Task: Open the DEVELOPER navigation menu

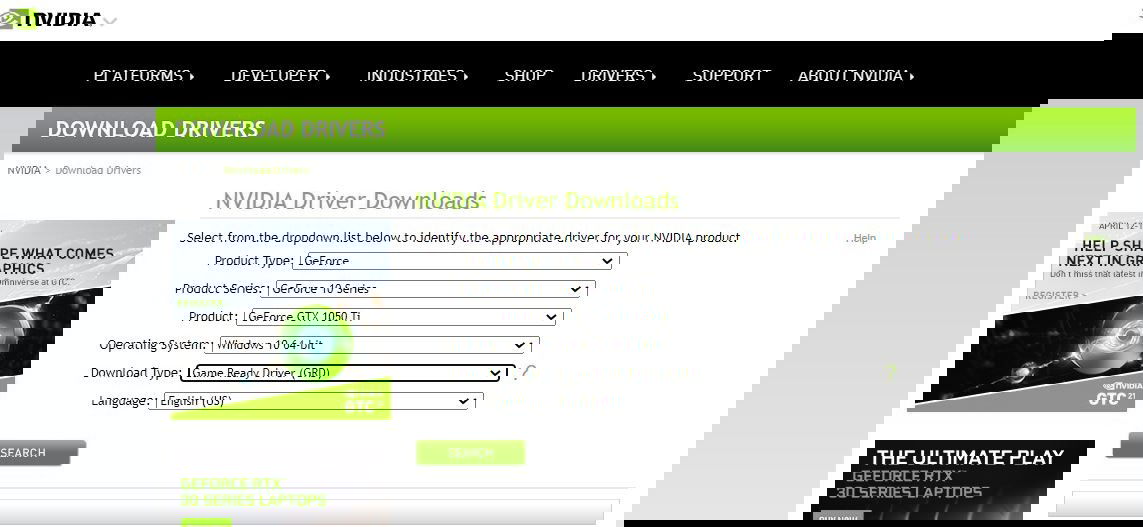Action: click(277, 76)
